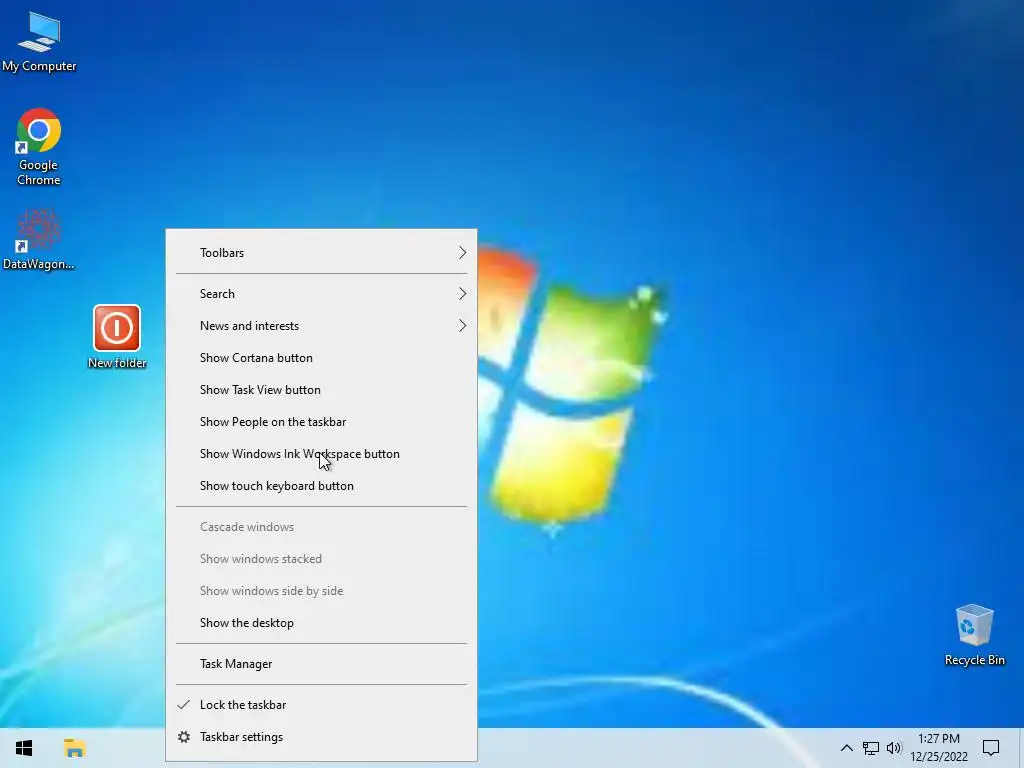Select the red power New folder icon
Viewport: 1024px width, 768px height.
click(117, 336)
